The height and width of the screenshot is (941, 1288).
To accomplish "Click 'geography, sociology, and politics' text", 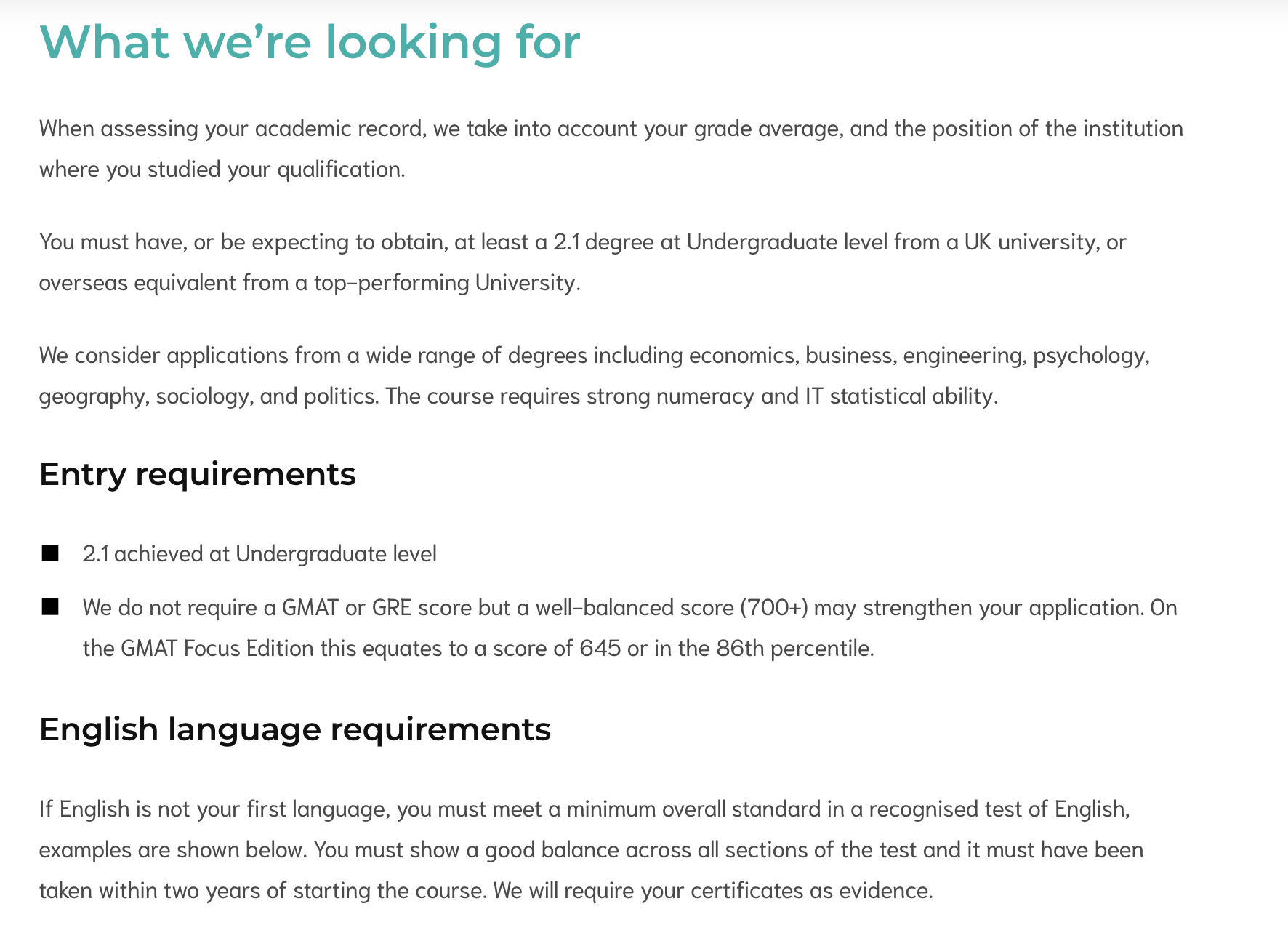I will (x=209, y=396).
